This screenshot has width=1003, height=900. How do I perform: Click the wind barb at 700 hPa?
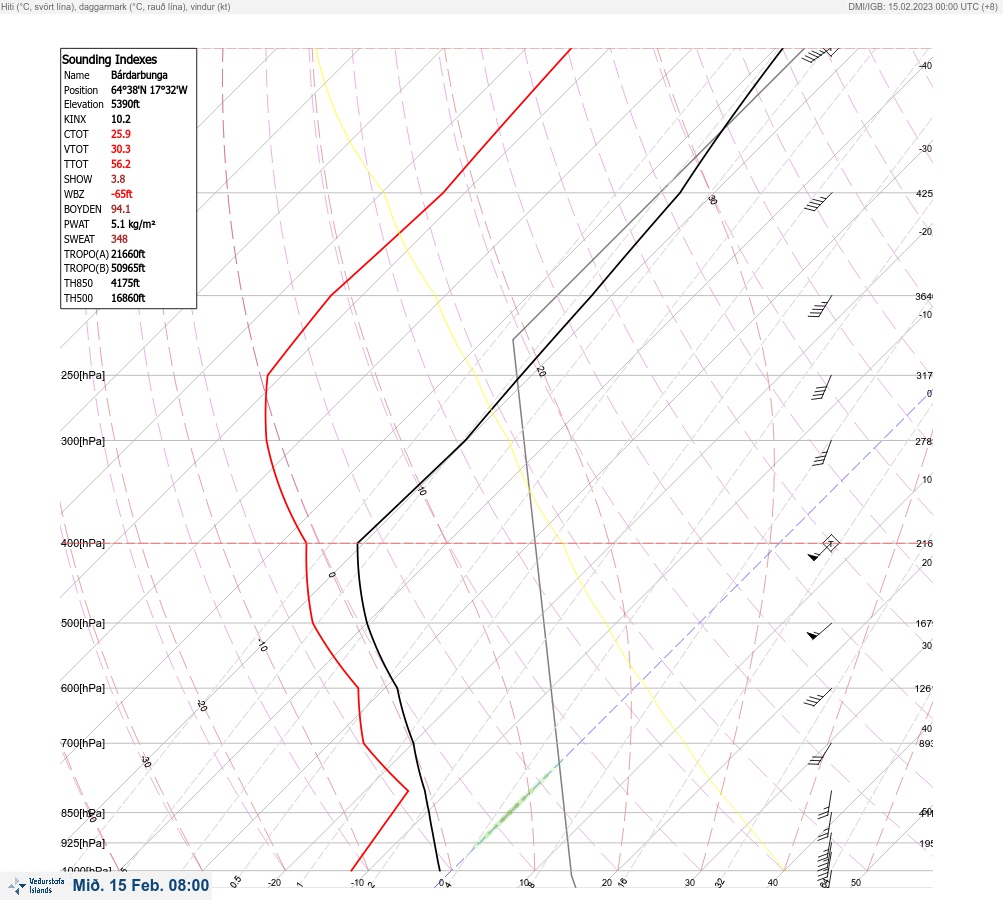point(819,754)
